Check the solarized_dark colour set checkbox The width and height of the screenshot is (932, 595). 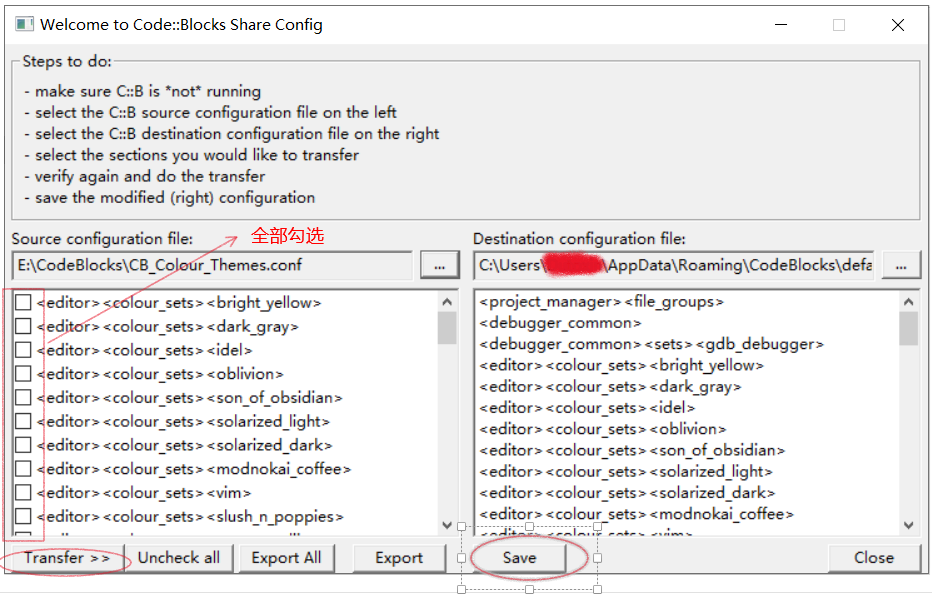(x=23, y=445)
